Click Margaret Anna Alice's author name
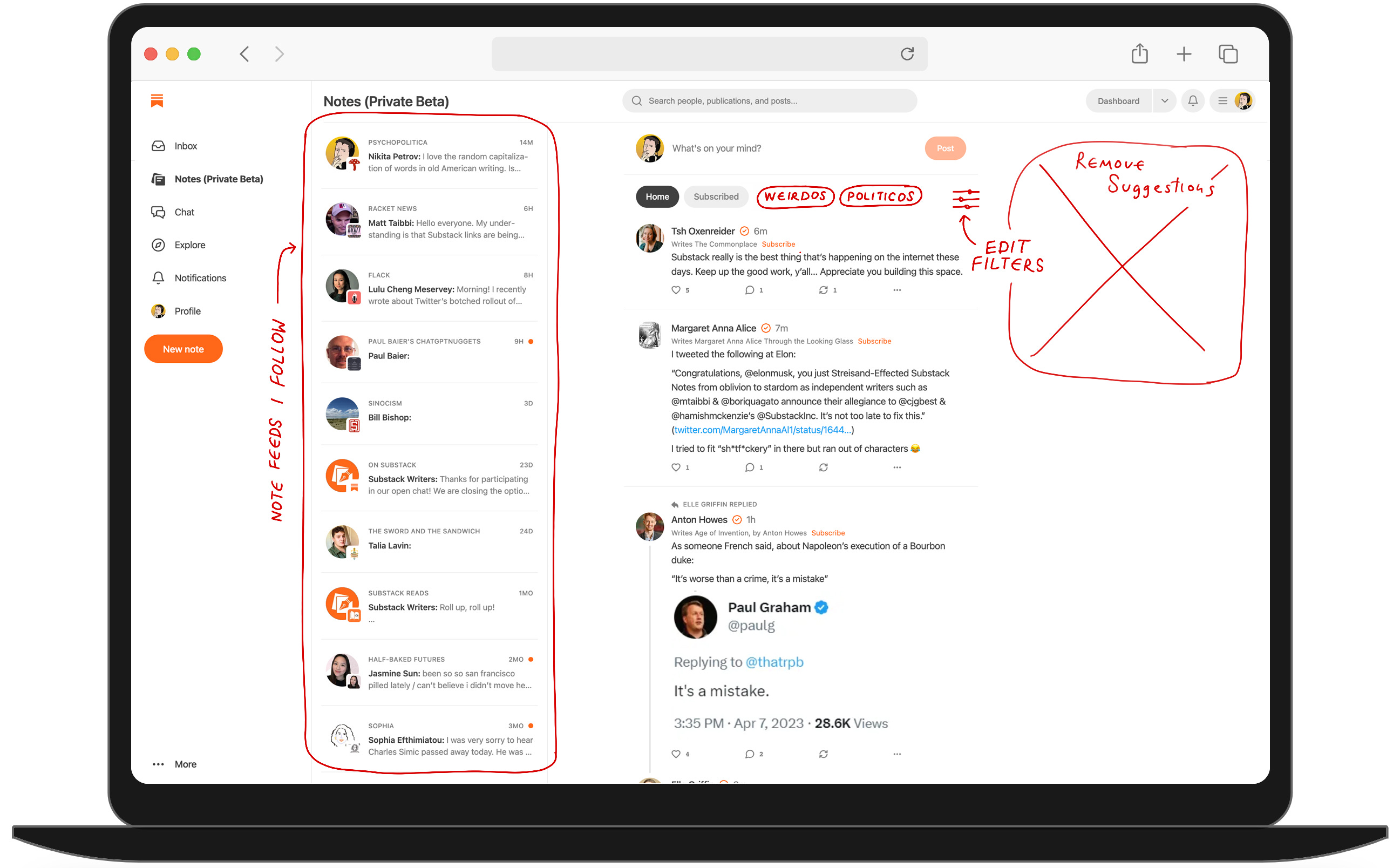The width and height of the screenshot is (1400, 868). (713, 328)
